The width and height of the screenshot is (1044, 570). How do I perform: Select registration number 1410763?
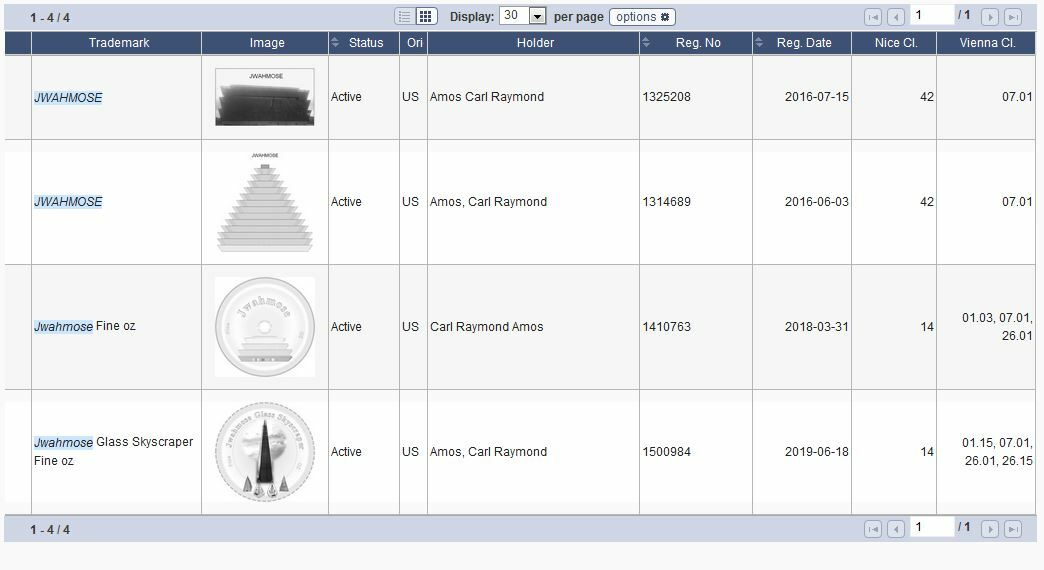click(666, 326)
